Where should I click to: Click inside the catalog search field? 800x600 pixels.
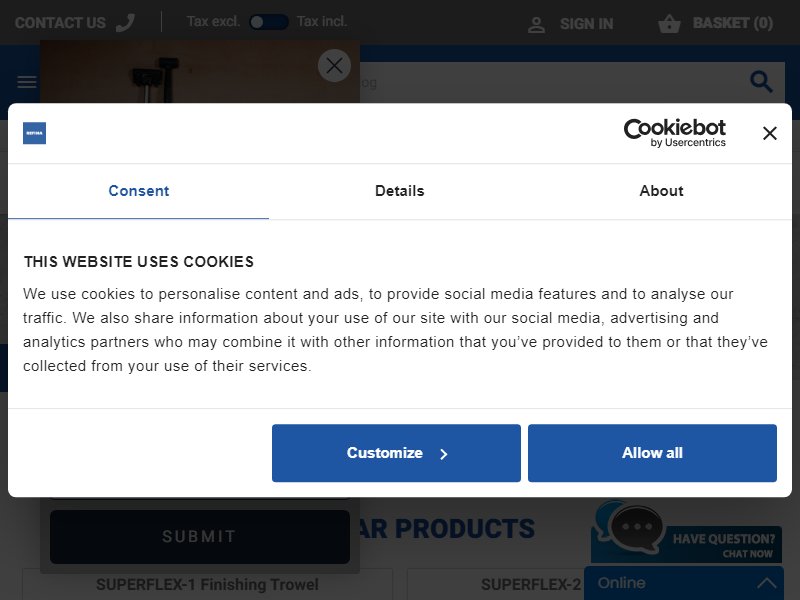click(x=551, y=82)
